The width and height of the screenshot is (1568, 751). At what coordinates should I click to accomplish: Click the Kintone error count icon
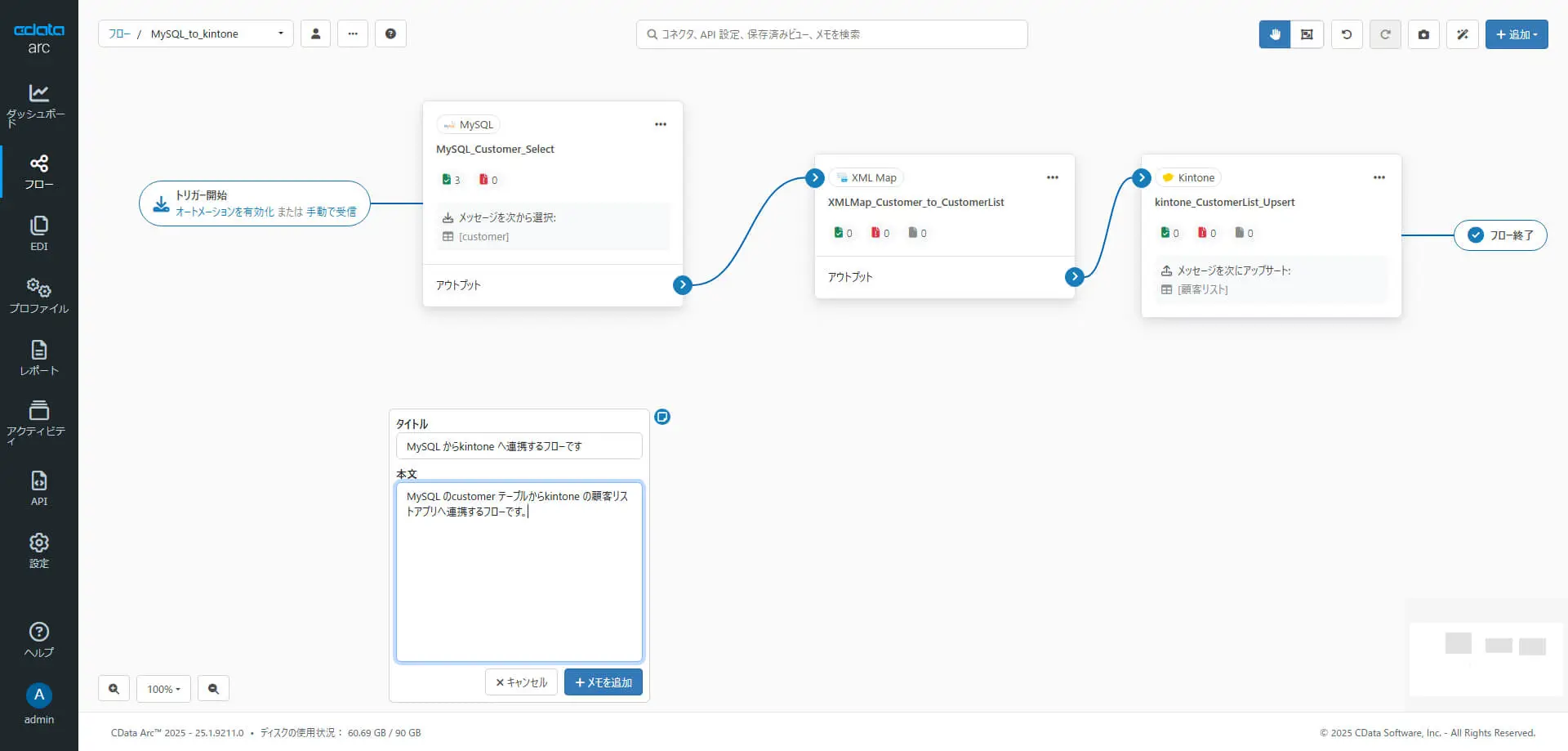(1202, 233)
